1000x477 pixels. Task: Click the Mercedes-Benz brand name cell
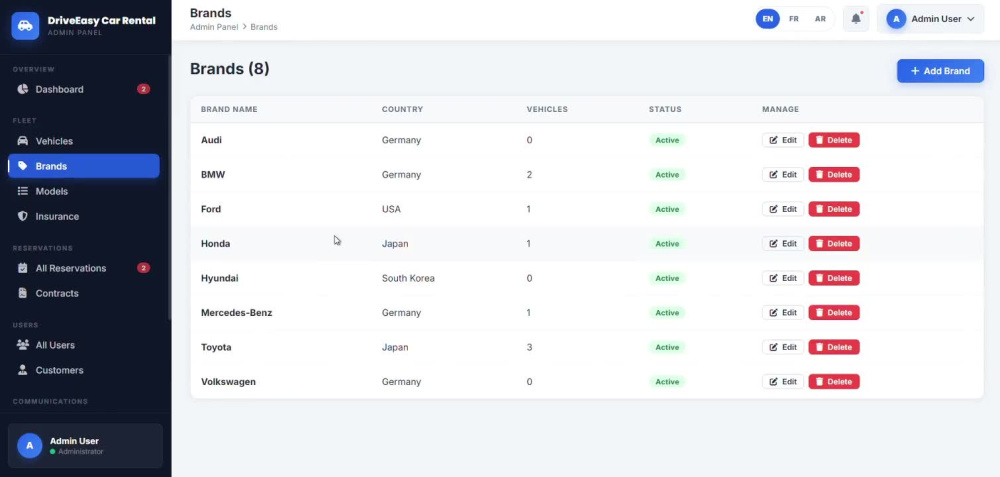pyautogui.click(x=237, y=312)
